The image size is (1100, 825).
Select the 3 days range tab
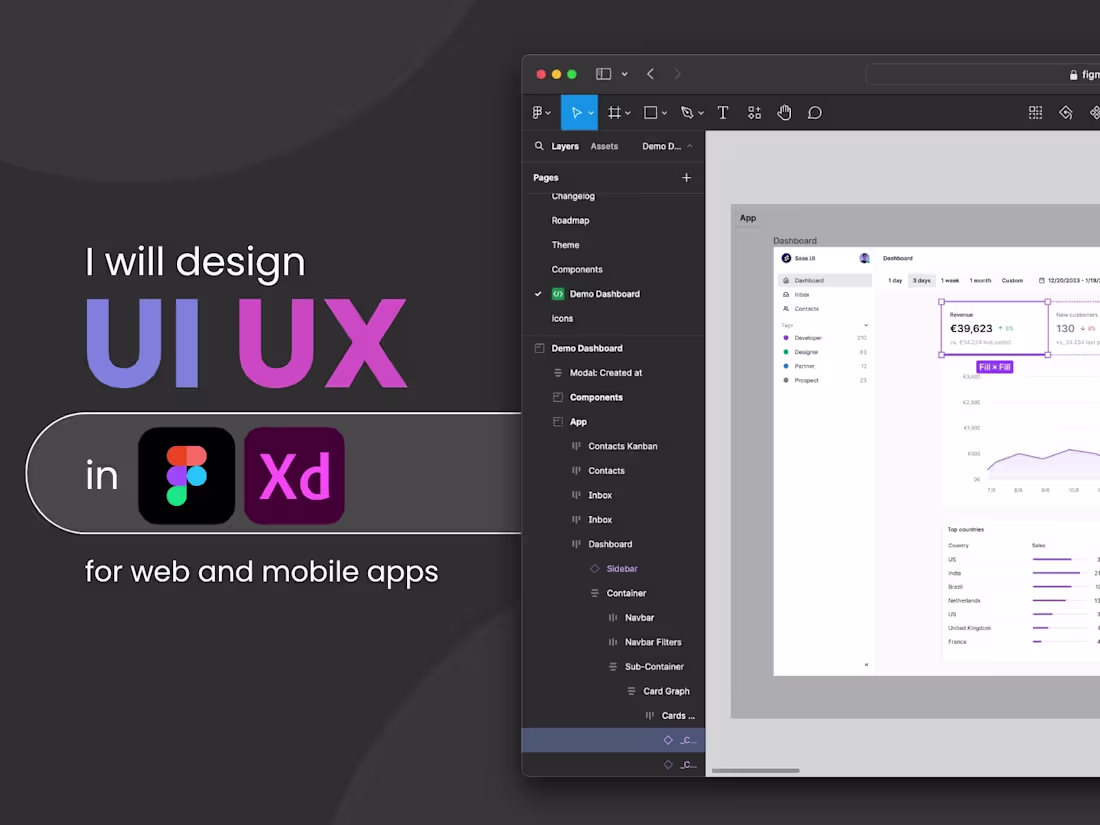921,281
